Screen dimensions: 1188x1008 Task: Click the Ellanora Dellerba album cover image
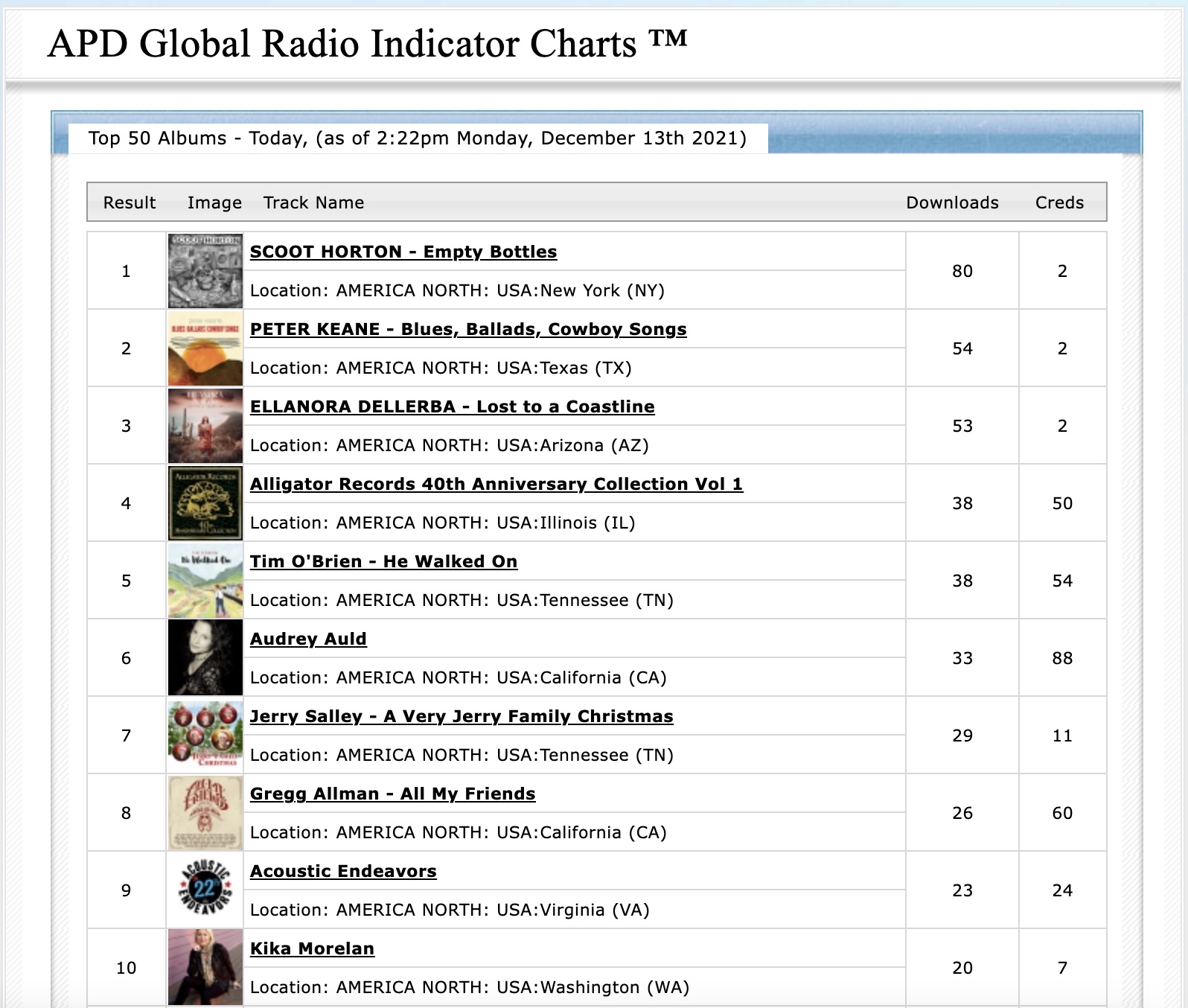205,426
